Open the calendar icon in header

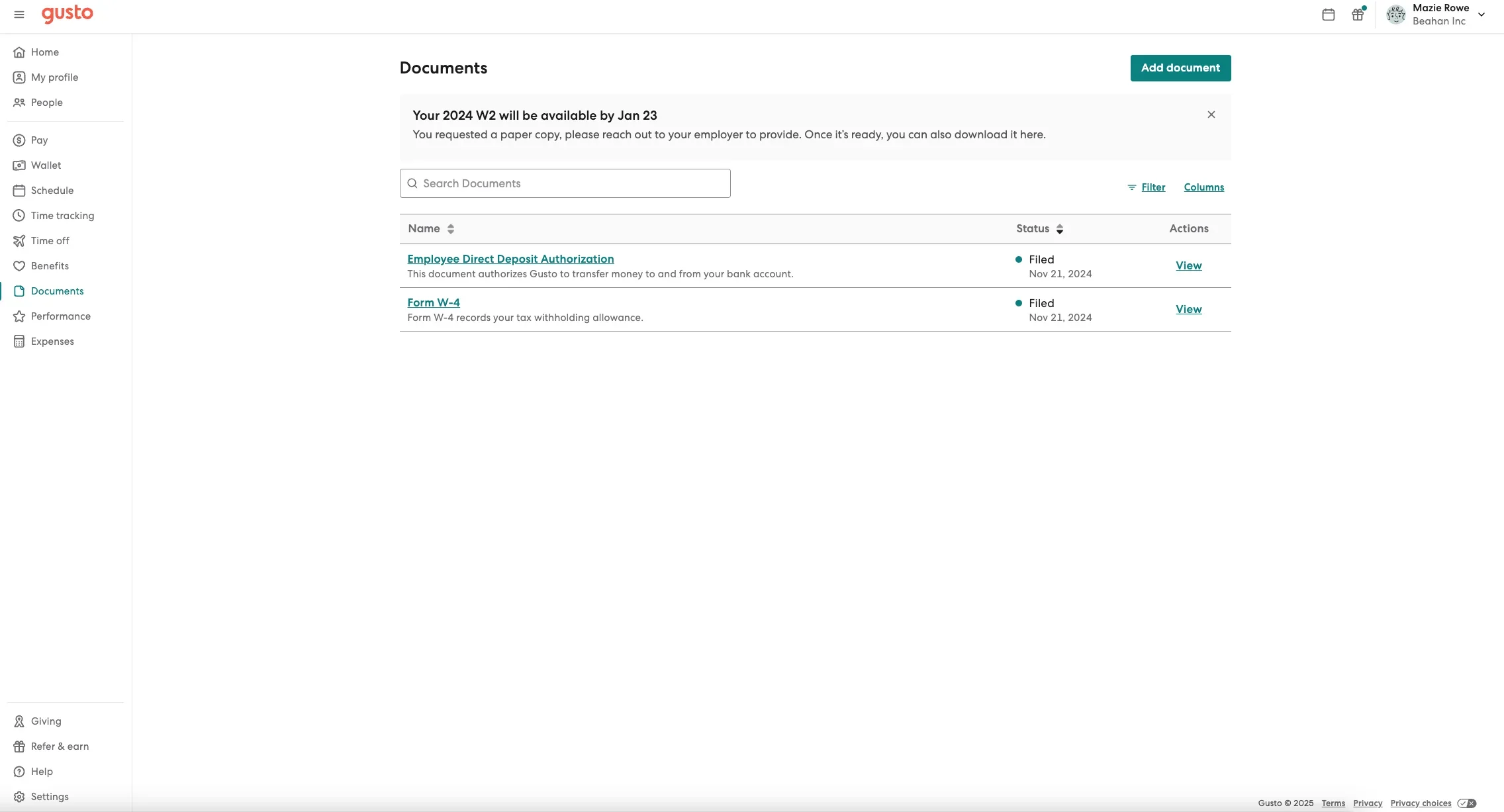1328,15
